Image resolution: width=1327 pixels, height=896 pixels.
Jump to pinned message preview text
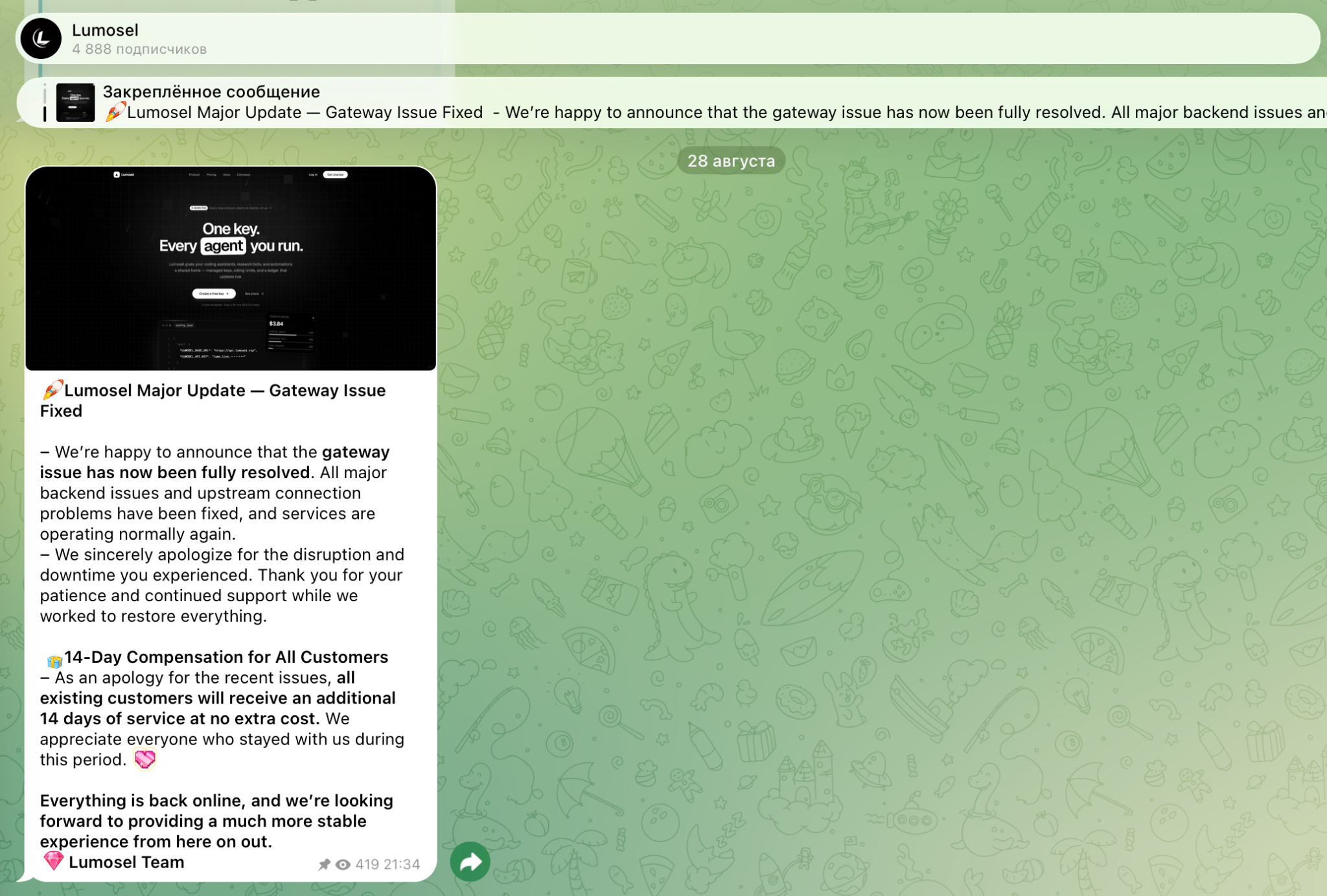tap(715, 113)
